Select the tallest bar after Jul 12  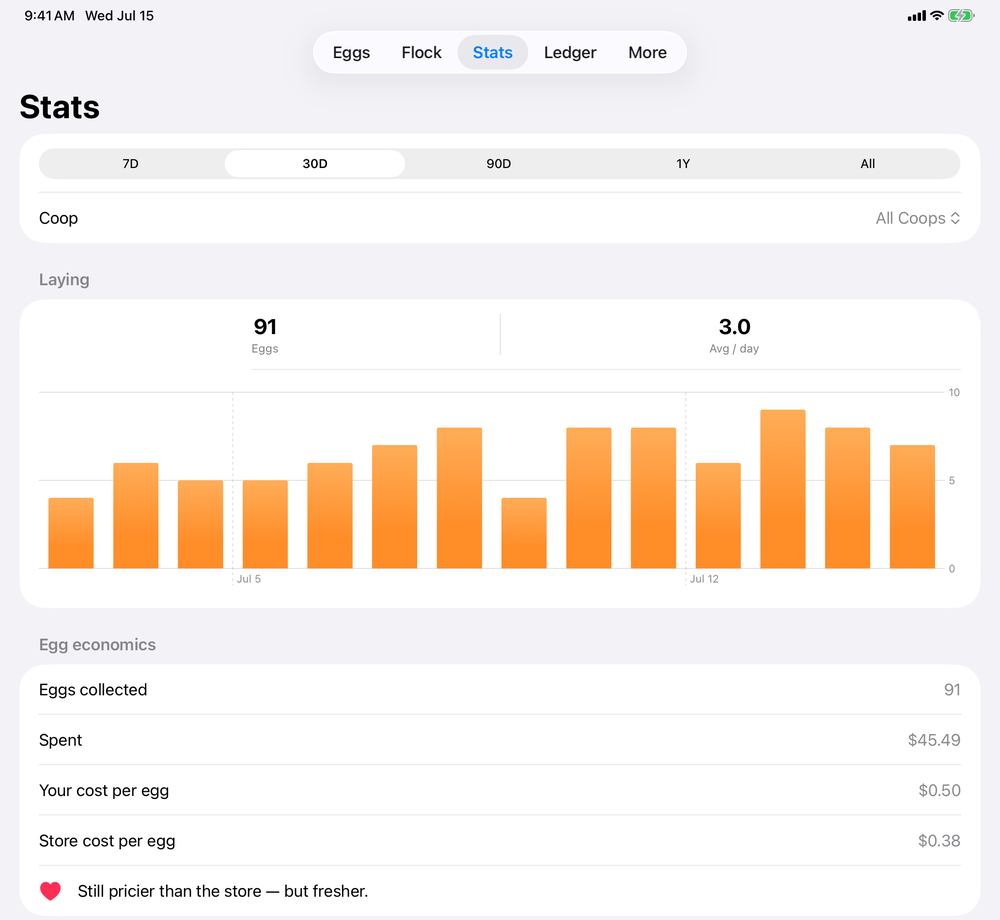click(x=783, y=489)
